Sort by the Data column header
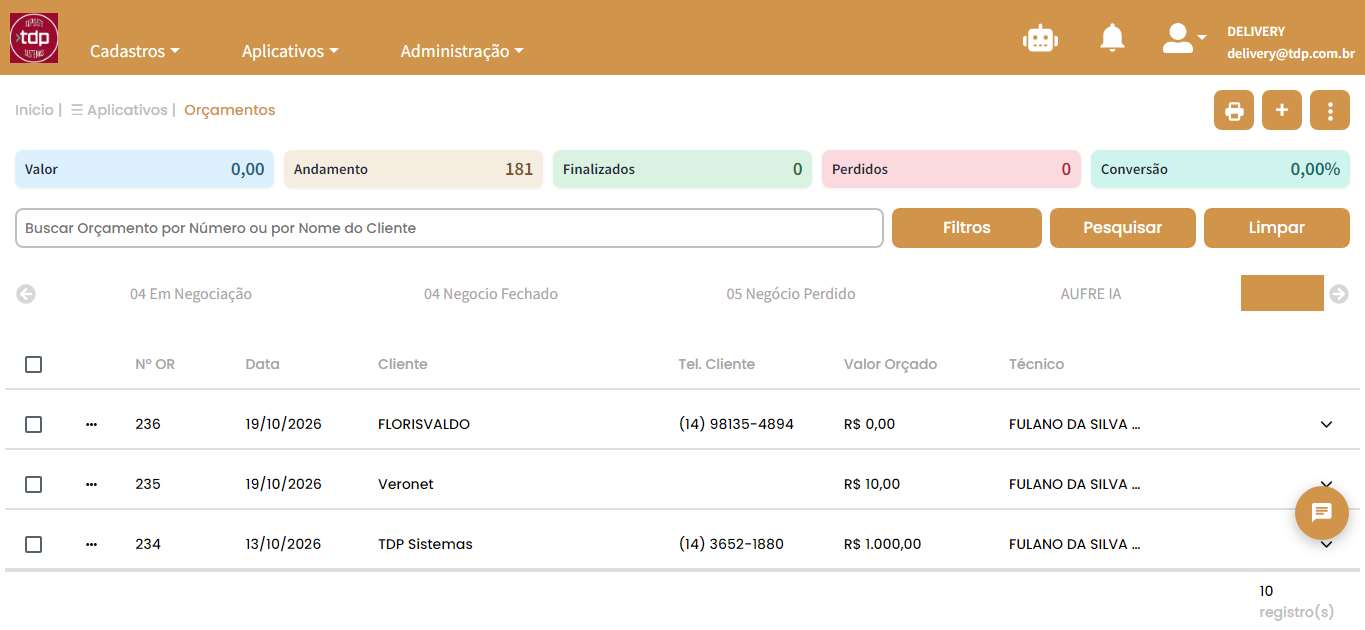The image size is (1365, 630). tap(262, 364)
